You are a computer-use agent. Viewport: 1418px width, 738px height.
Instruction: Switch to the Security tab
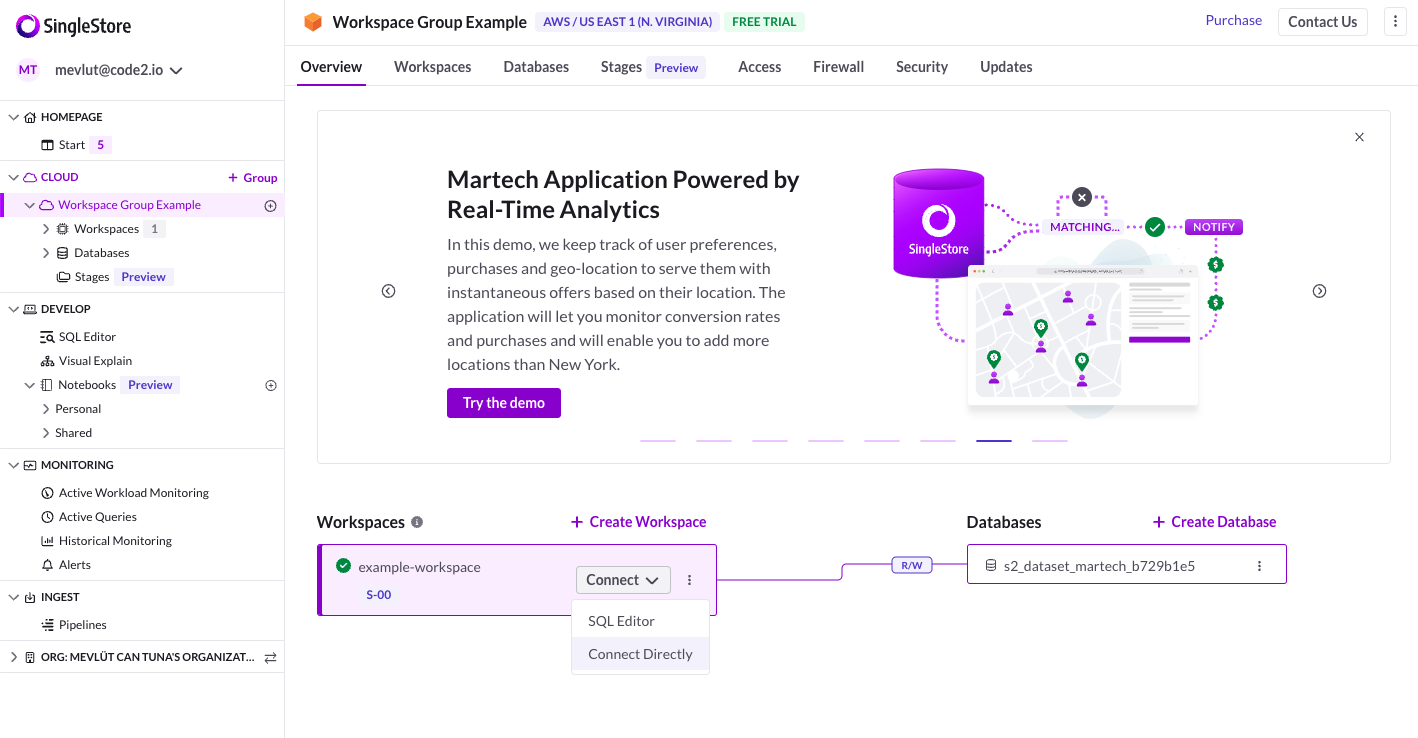pyautogui.click(x=921, y=67)
